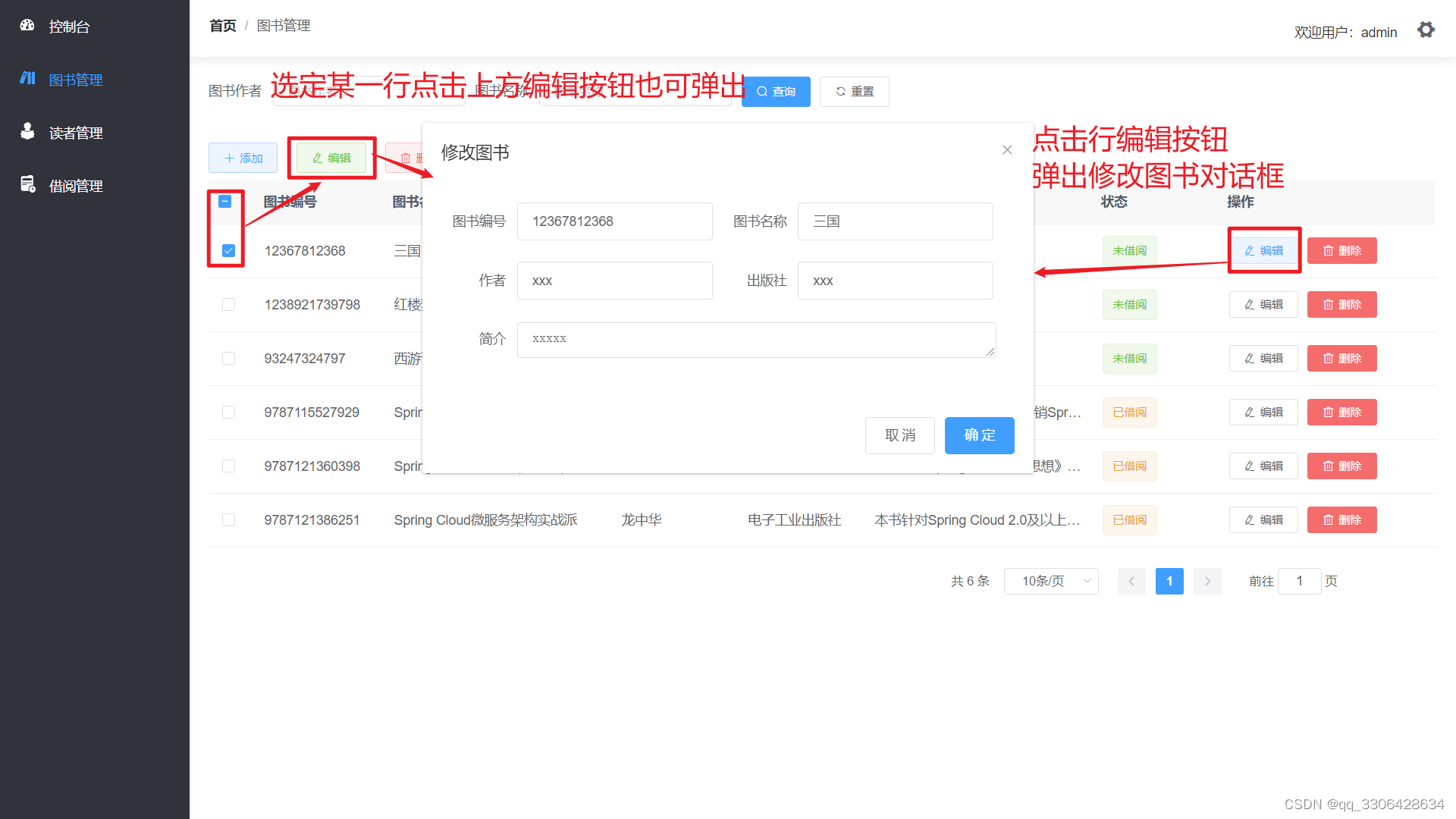Viewport: 1456px width, 819px height.
Task: Click the 图书管理 books icon in sidebar
Action: point(27,78)
